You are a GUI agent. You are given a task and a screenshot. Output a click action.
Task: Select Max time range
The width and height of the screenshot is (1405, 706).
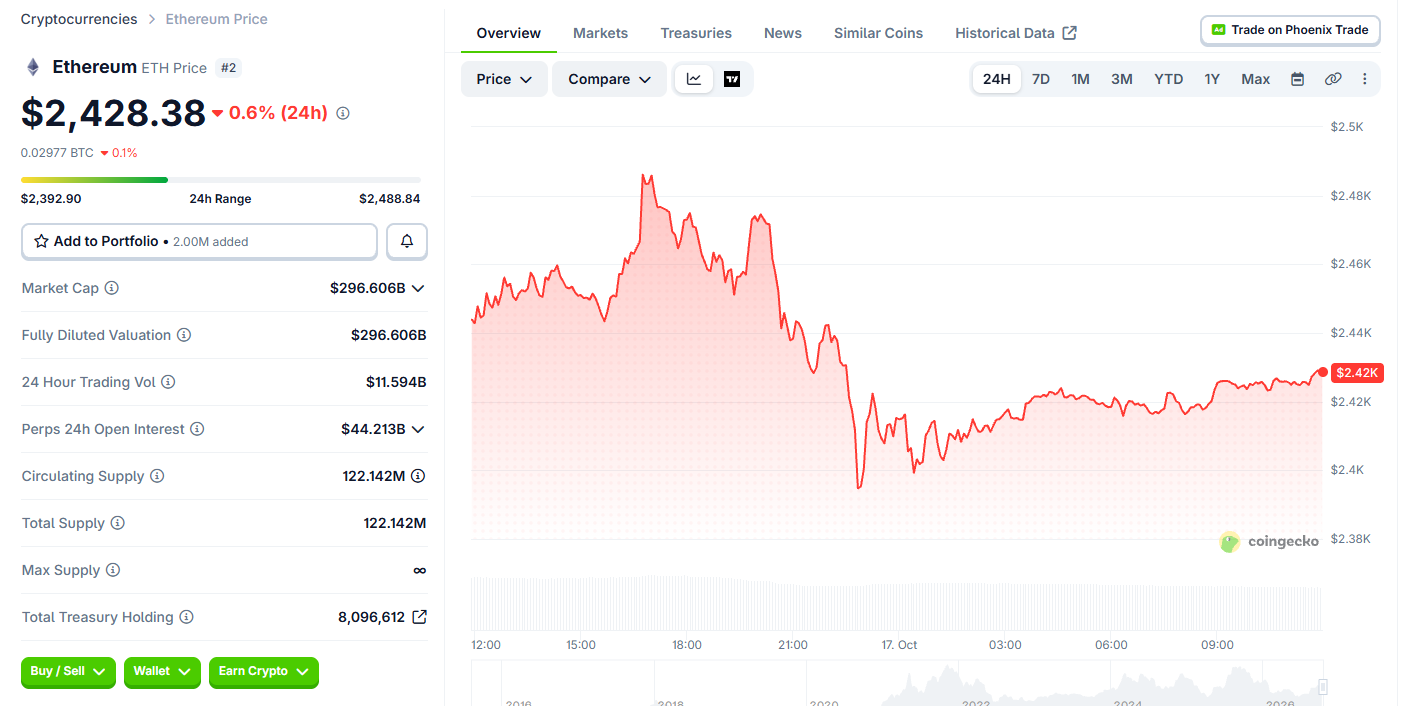coord(1256,79)
